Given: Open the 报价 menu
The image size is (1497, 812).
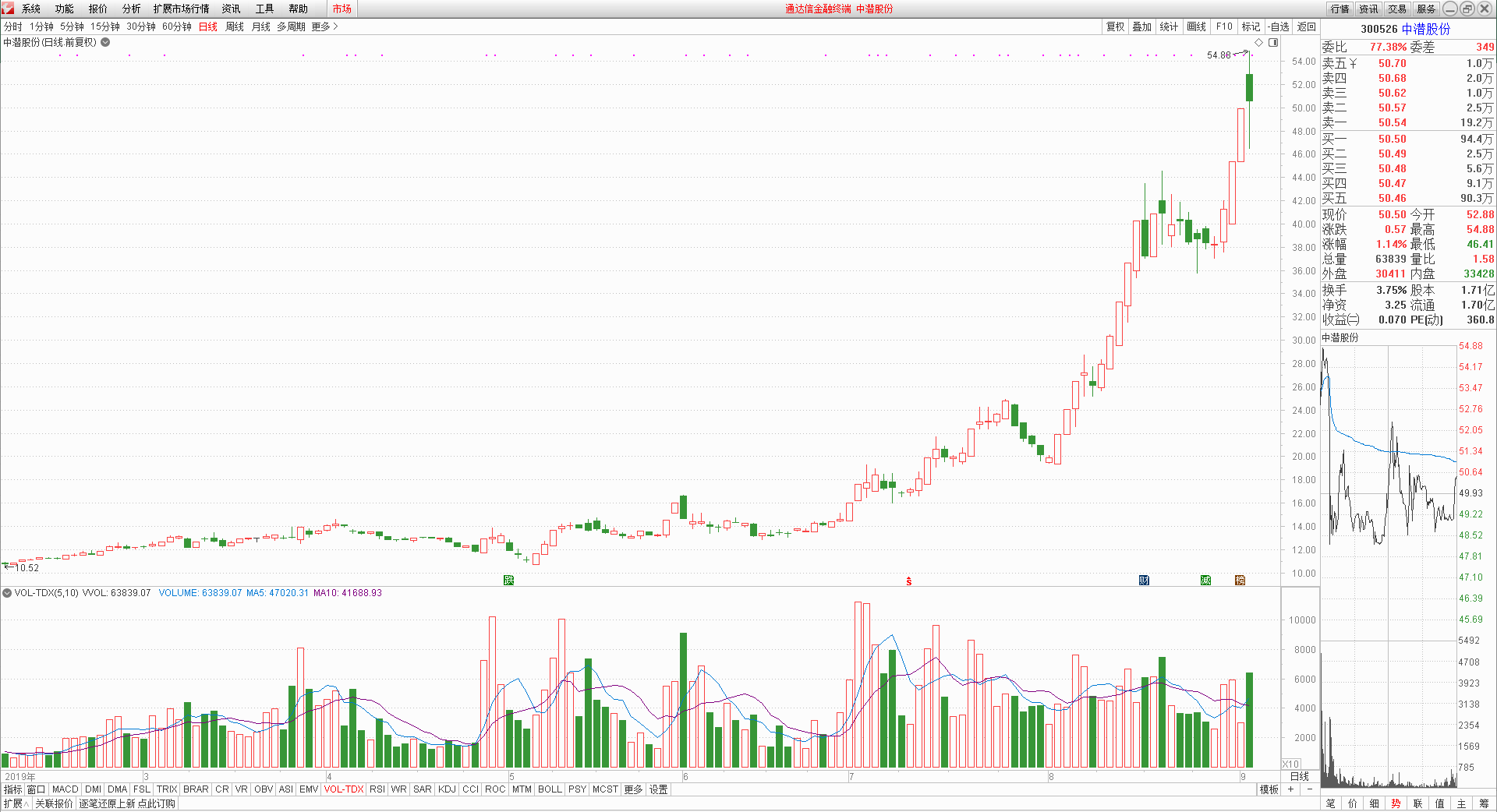Looking at the screenshot, I should 98,9.
